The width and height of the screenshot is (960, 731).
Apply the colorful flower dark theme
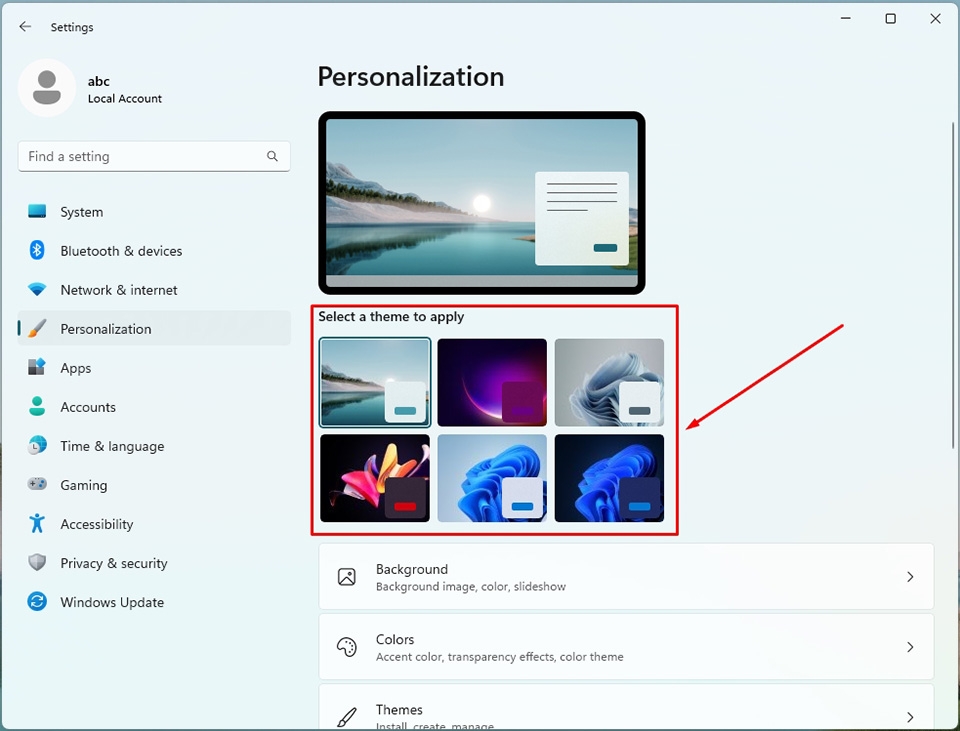pyautogui.click(x=375, y=478)
